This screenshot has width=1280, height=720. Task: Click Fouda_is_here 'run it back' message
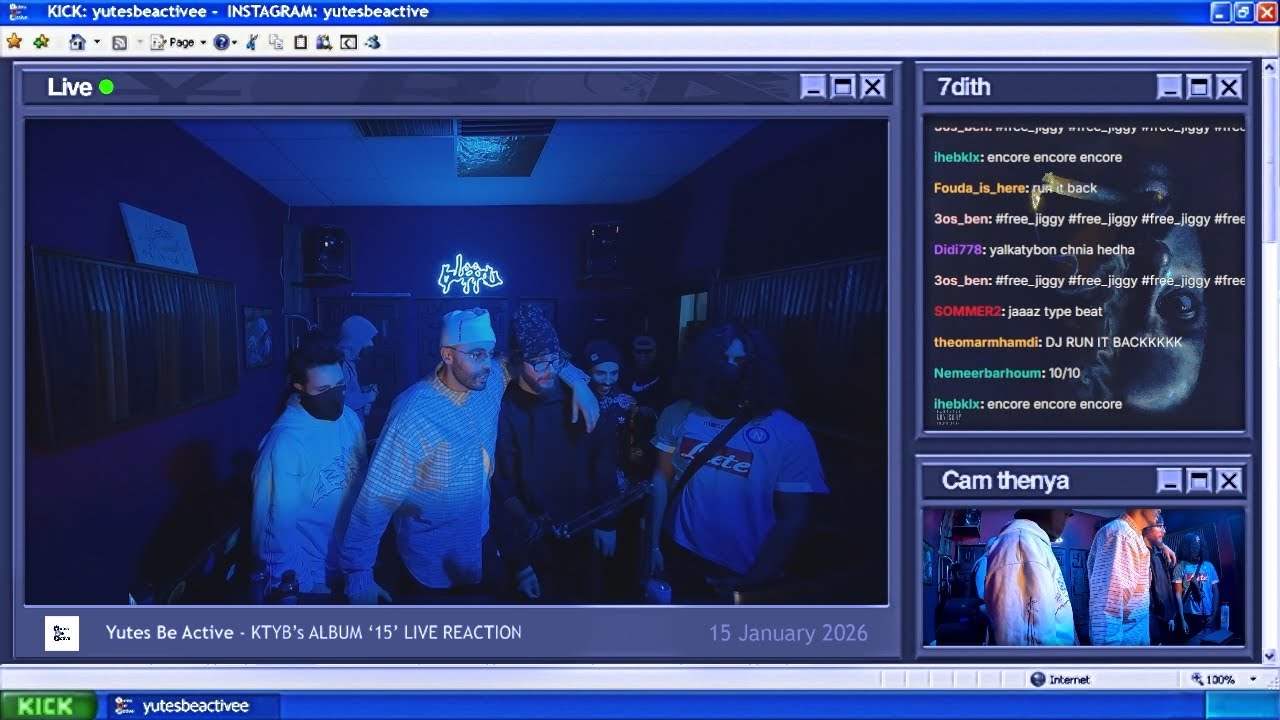[x=1015, y=188]
